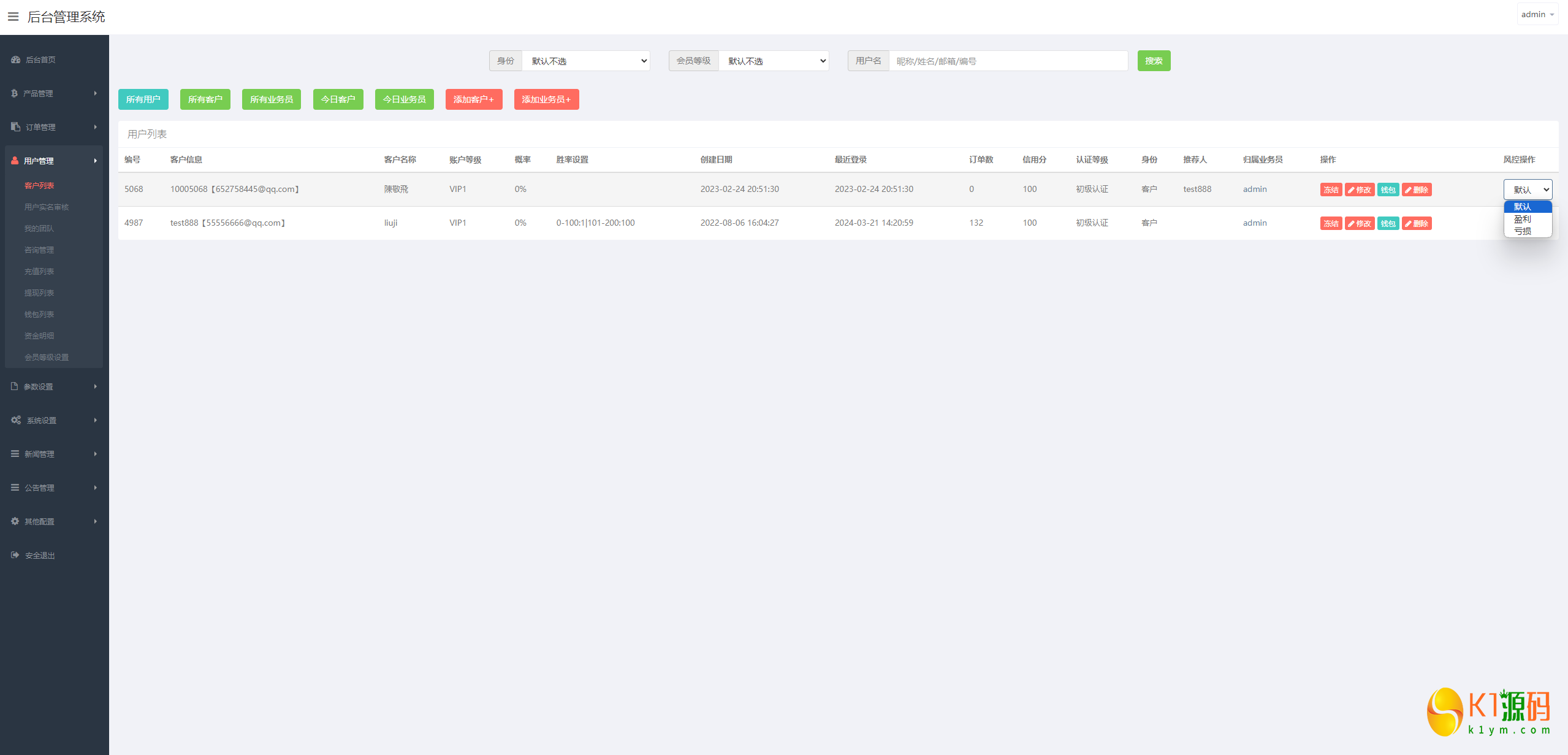Viewport: 1568px width, 755px height.
Task: Click the gears icon beside 系统设置
Action: [16, 420]
